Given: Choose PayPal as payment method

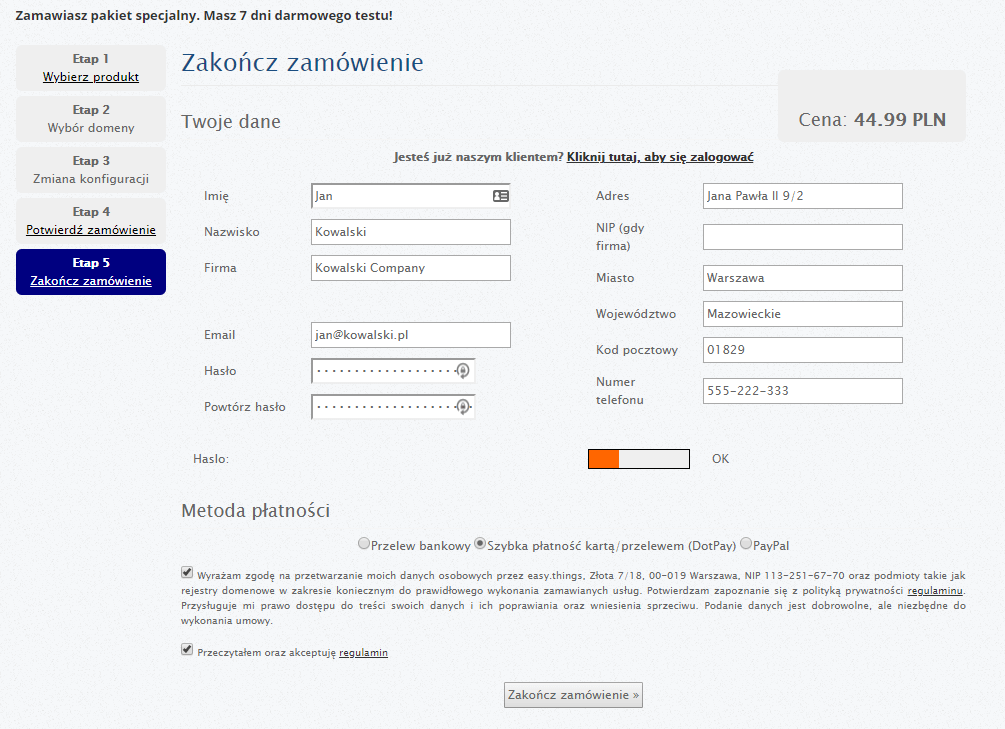Looking at the screenshot, I should 746,545.
